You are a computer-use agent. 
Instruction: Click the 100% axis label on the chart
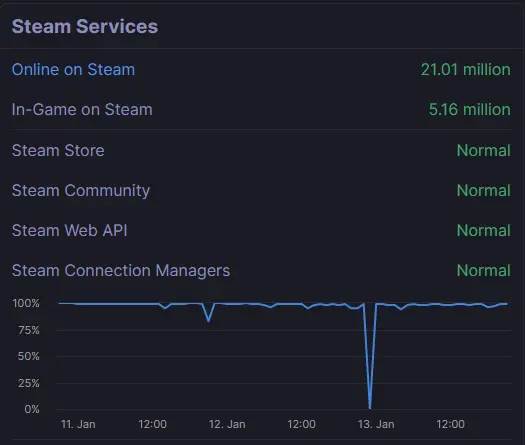(x=26, y=303)
